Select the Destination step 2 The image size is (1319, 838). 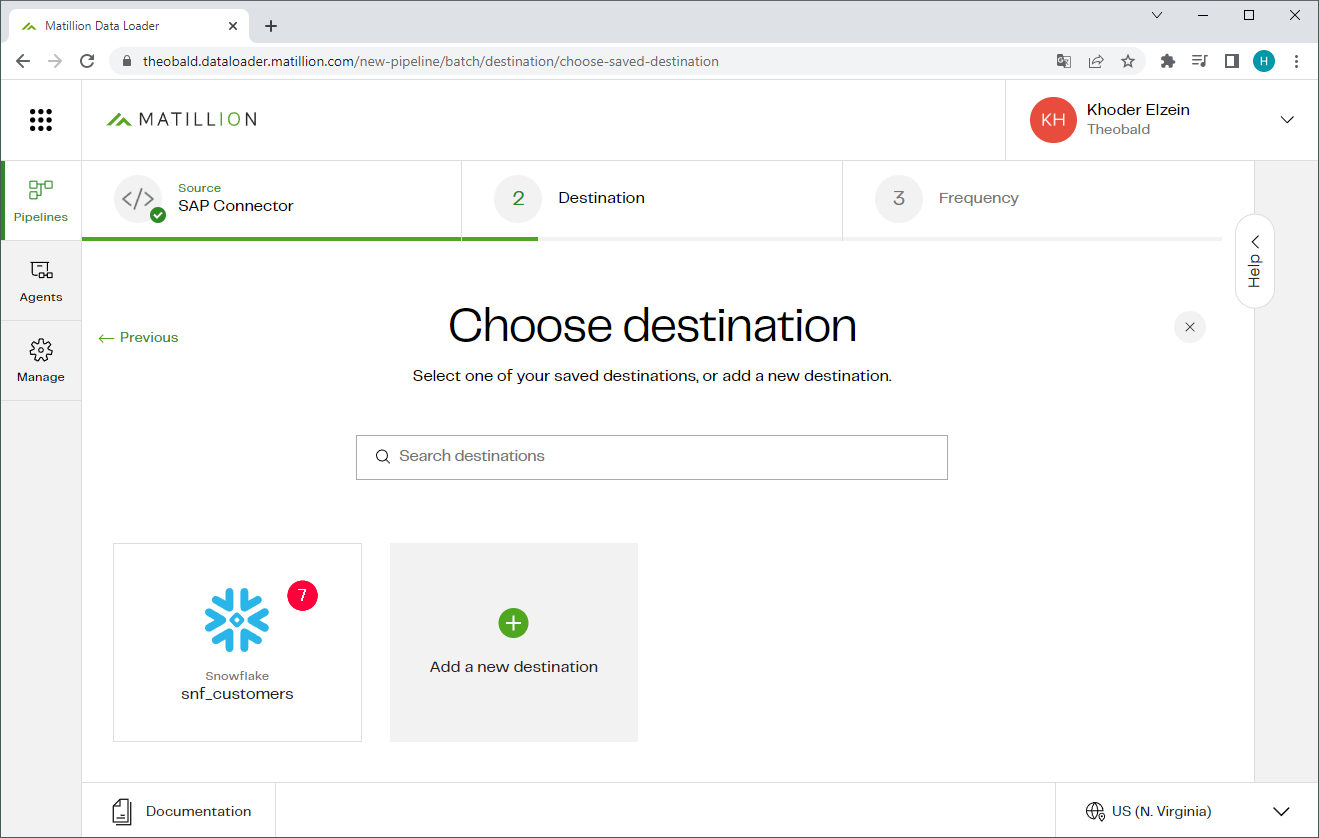tap(652, 198)
